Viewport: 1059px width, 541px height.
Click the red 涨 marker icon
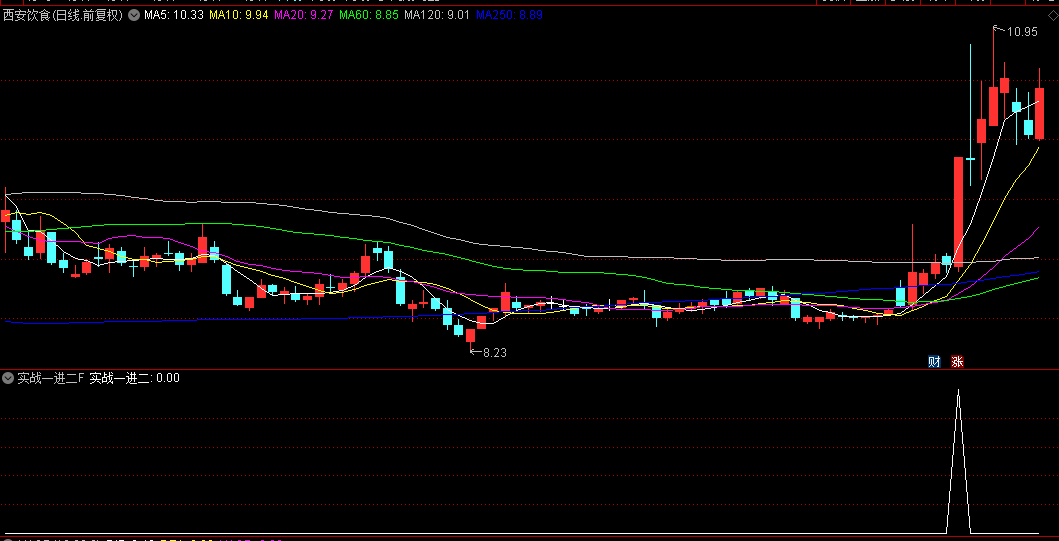pyautogui.click(x=957, y=361)
